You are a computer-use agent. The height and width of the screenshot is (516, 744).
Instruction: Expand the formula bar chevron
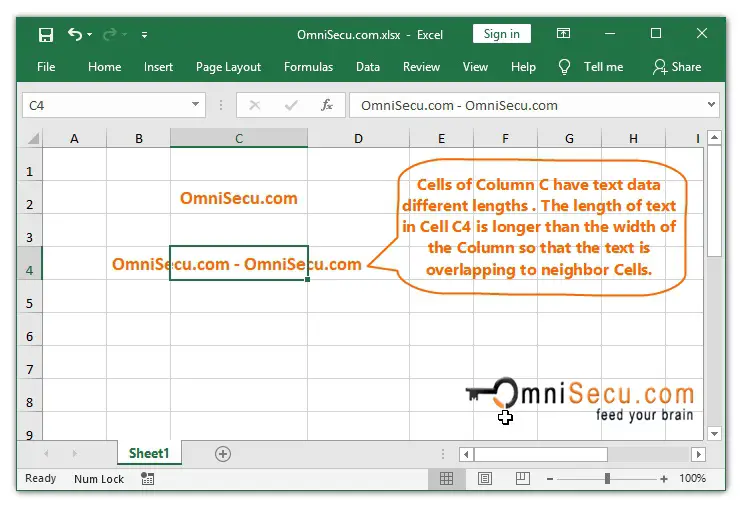pos(711,104)
